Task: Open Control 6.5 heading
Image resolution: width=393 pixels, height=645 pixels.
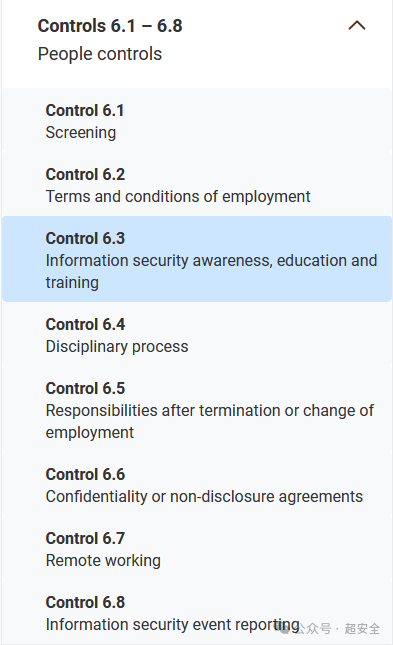Action: [85, 388]
